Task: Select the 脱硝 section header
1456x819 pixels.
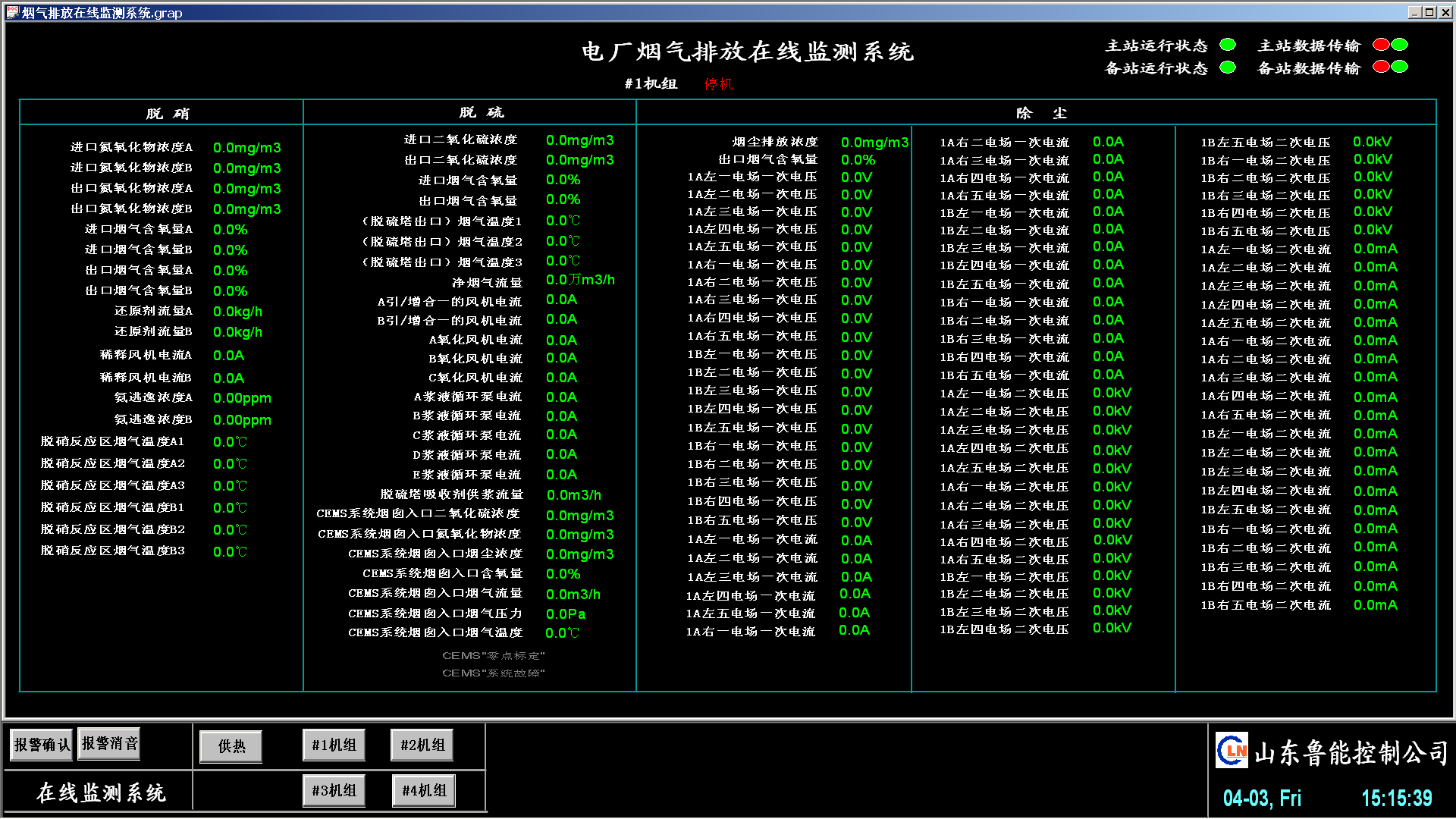Action: tap(168, 114)
